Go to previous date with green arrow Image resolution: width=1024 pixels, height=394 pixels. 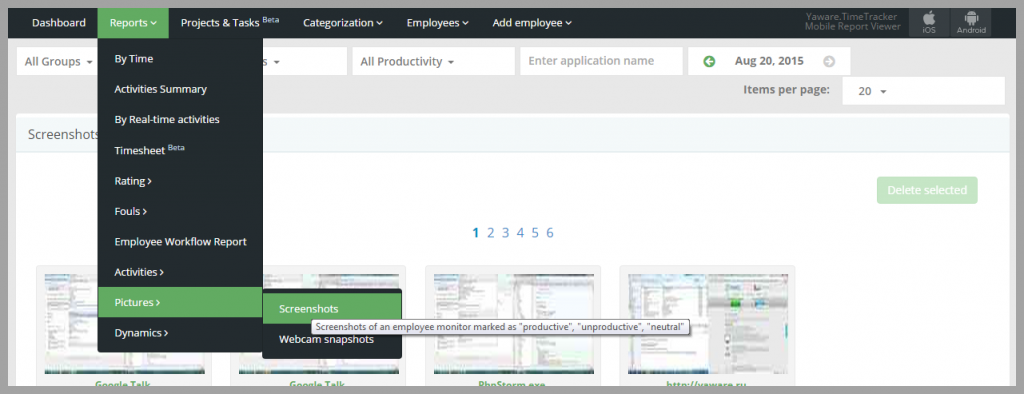click(709, 61)
